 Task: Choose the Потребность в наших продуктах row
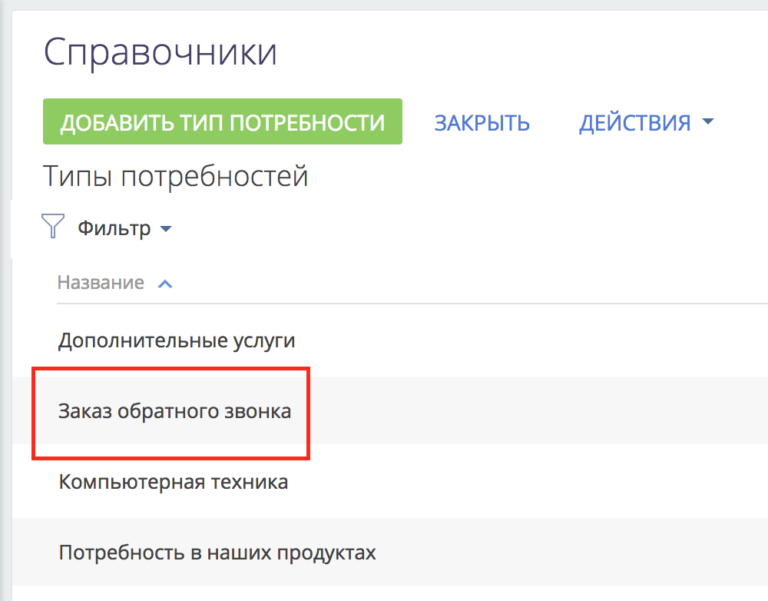390,552
